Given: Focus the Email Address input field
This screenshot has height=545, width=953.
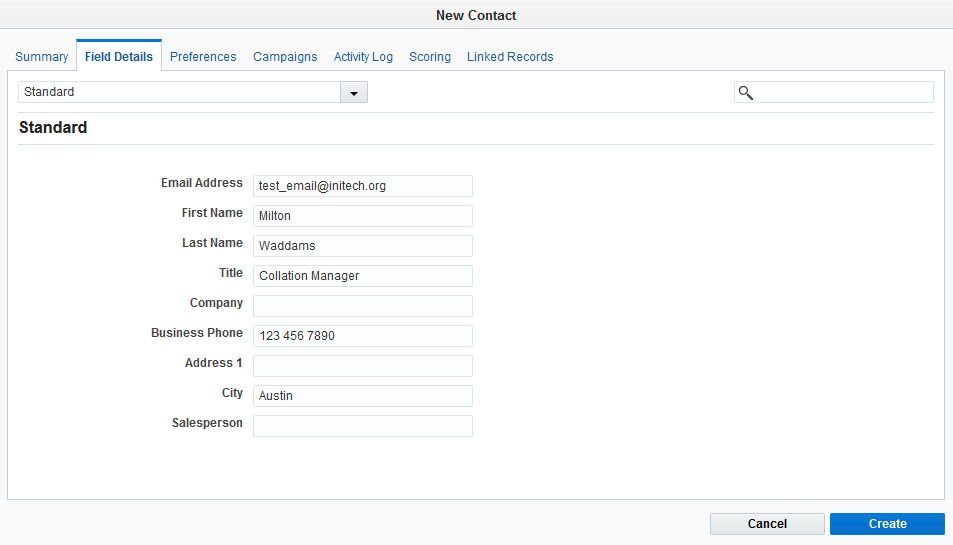Looking at the screenshot, I should tap(363, 186).
